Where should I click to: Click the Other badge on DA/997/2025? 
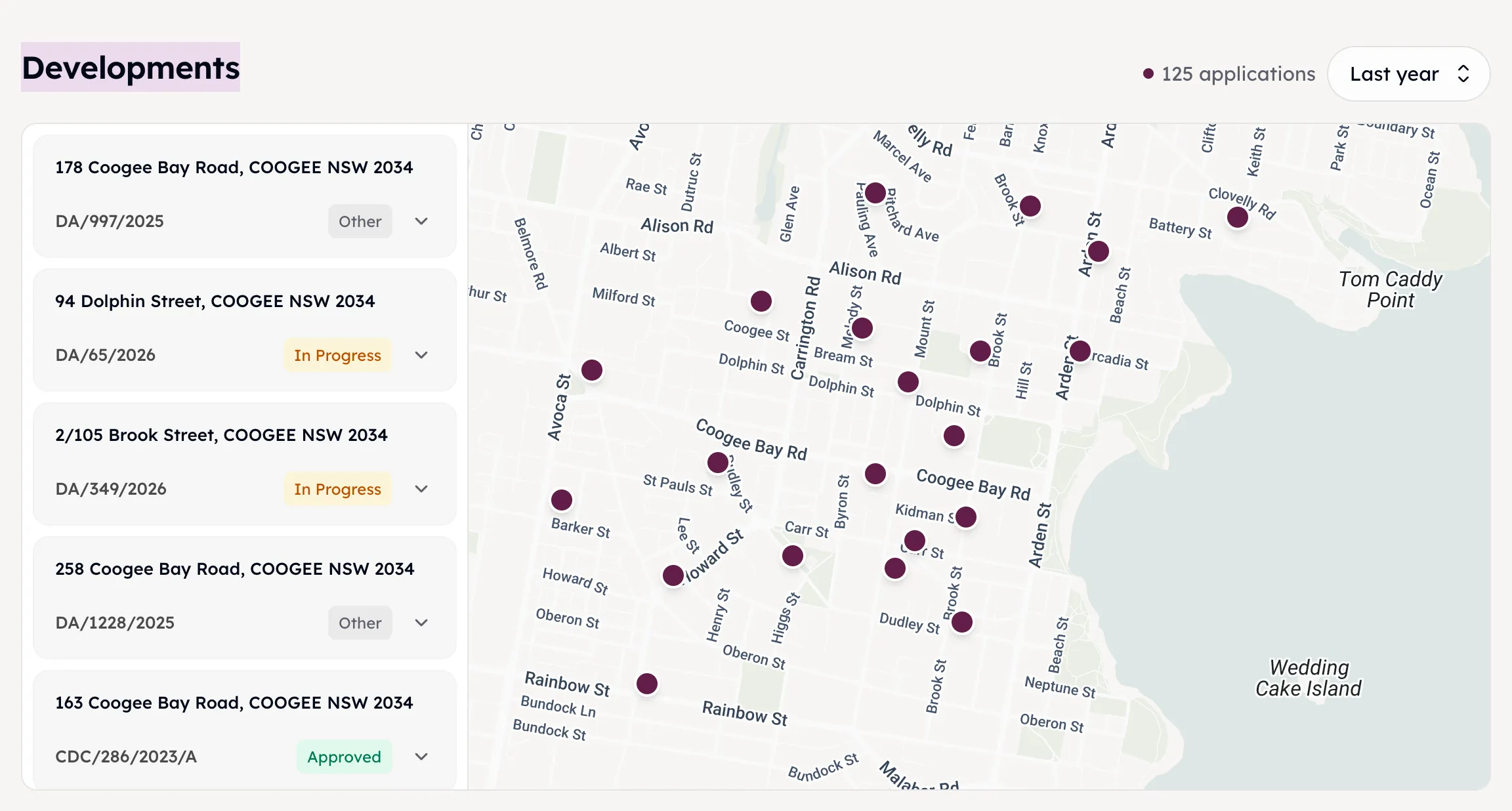tap(360, 221)
